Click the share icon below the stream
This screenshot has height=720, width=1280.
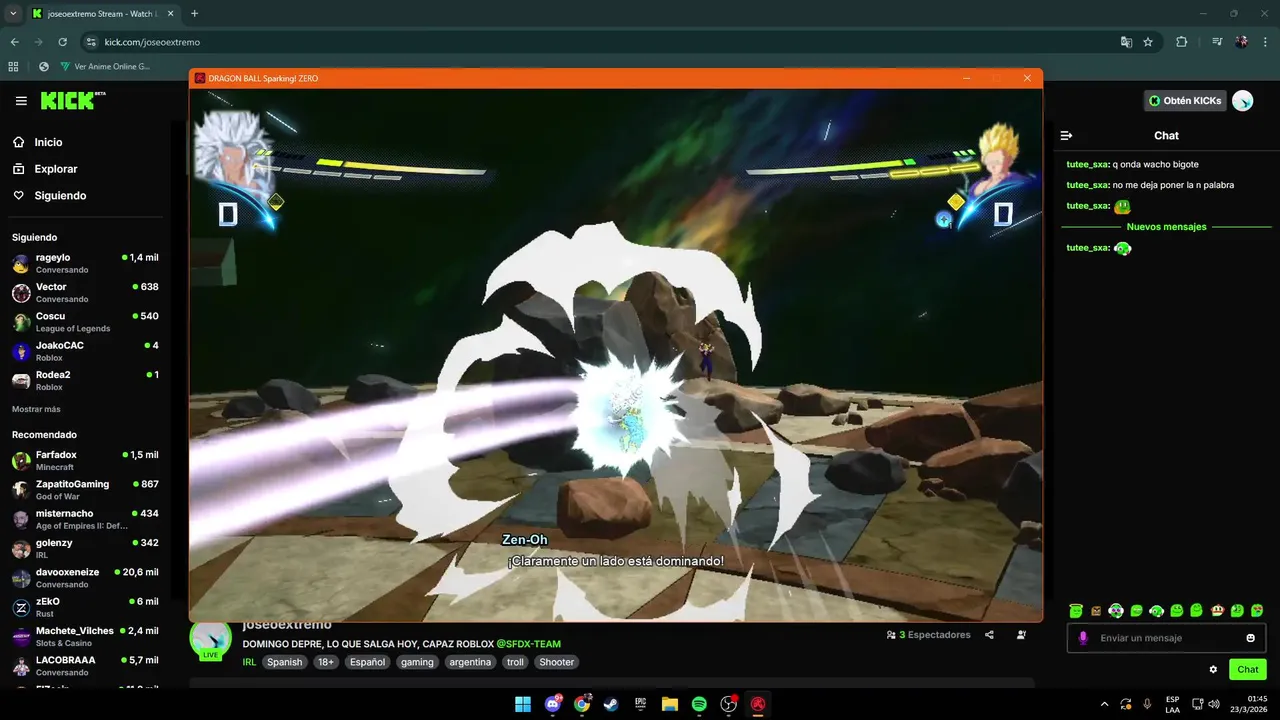(989, 635)
